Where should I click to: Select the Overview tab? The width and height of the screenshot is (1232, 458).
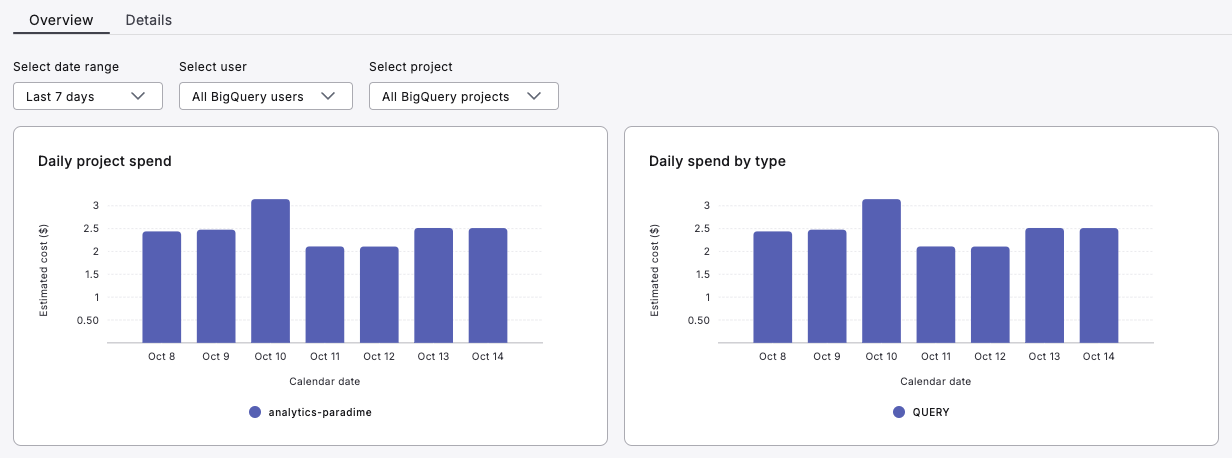pos(61,20)
